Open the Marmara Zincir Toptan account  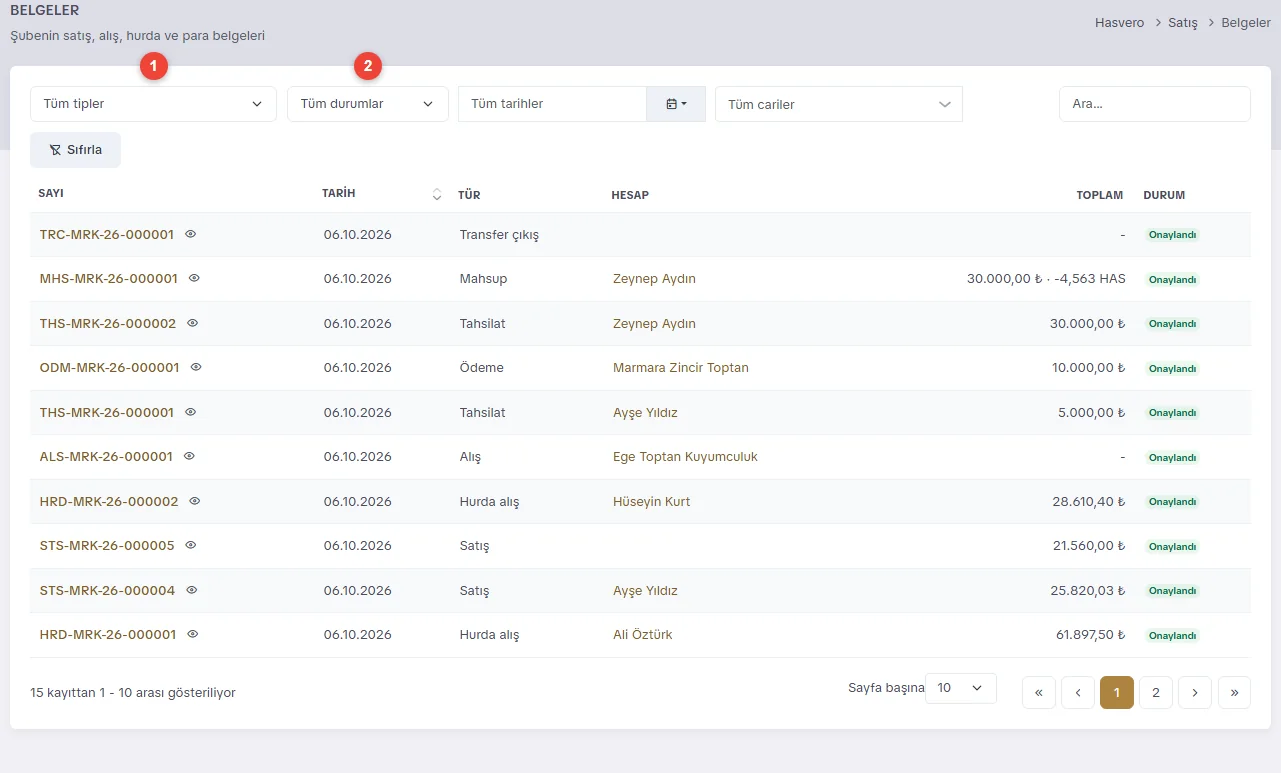tap(681, 368)
